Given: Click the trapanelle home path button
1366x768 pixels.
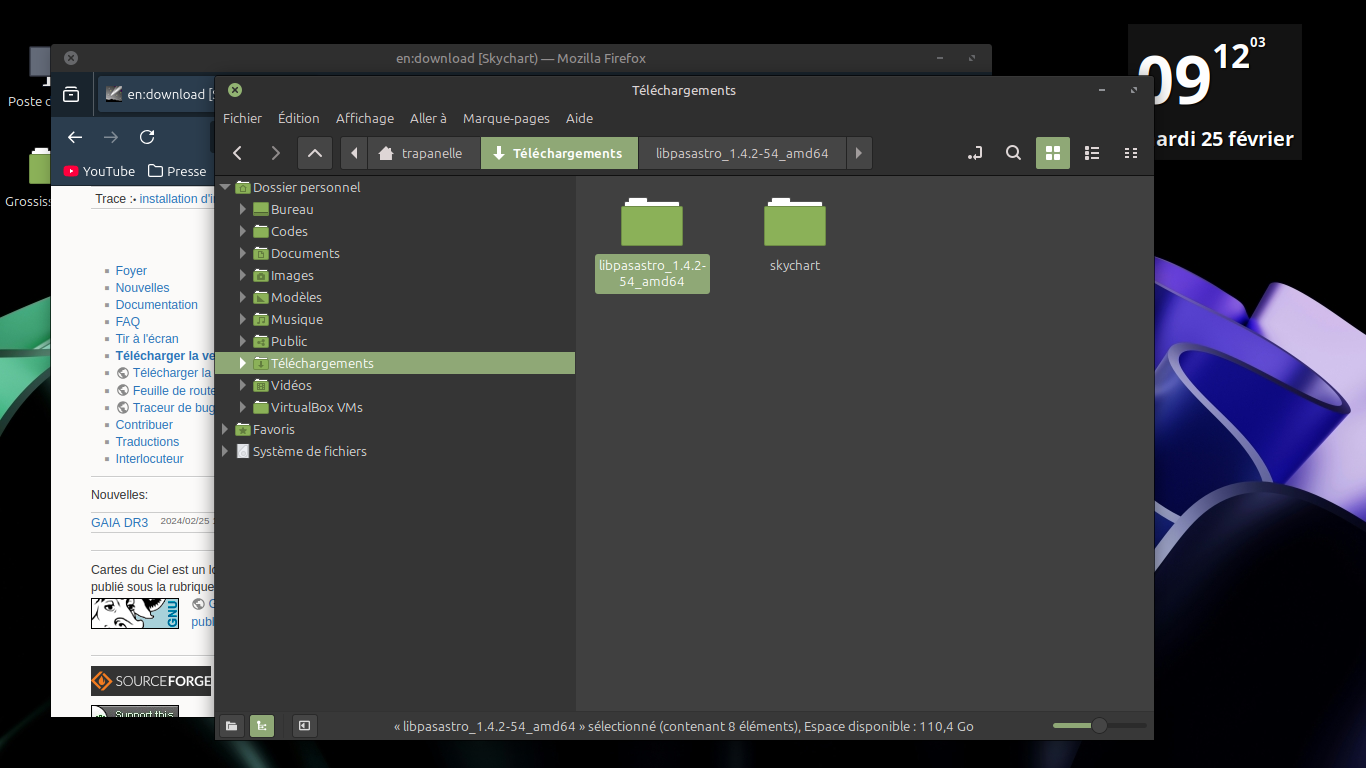Looking at the screenshot, I should [421, 153].
